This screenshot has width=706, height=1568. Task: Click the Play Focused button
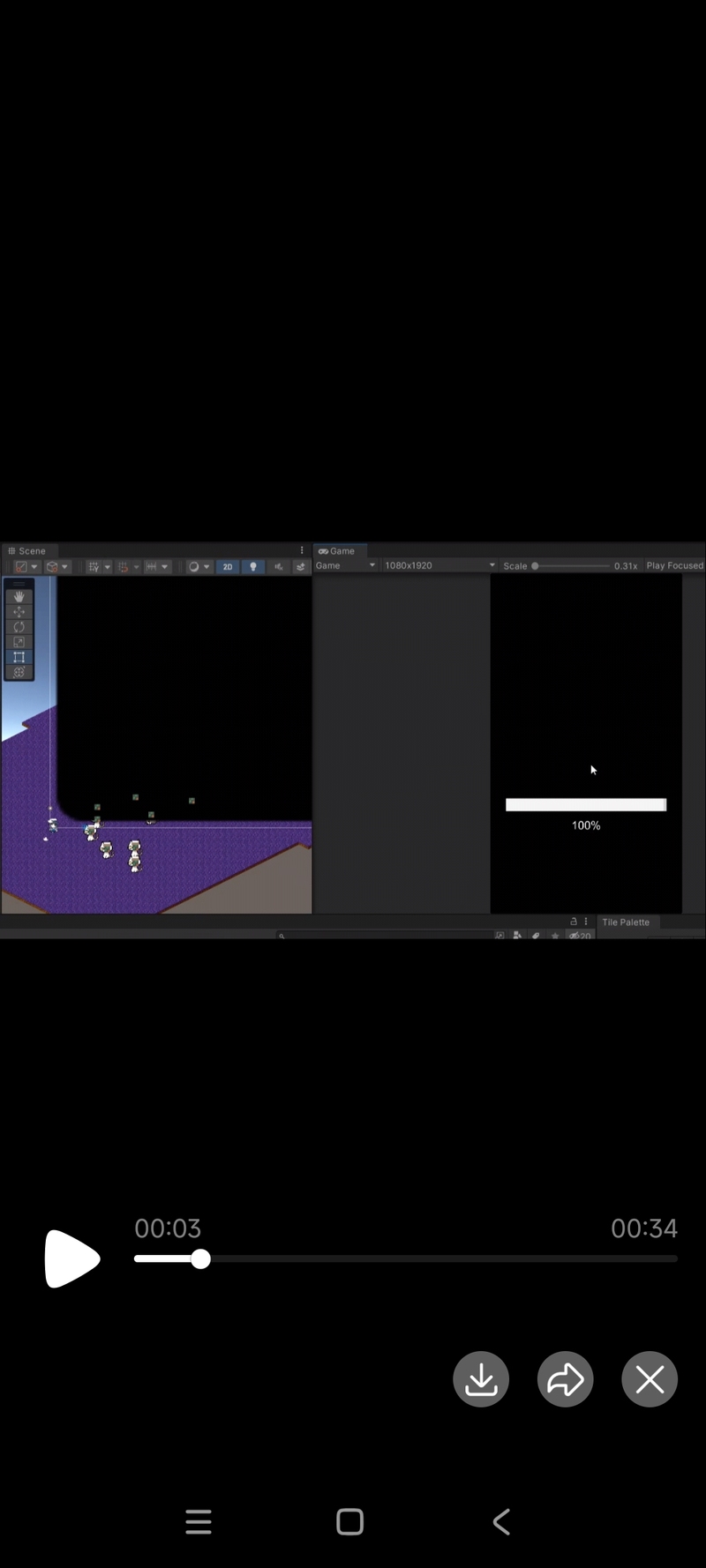coord(674,566)
